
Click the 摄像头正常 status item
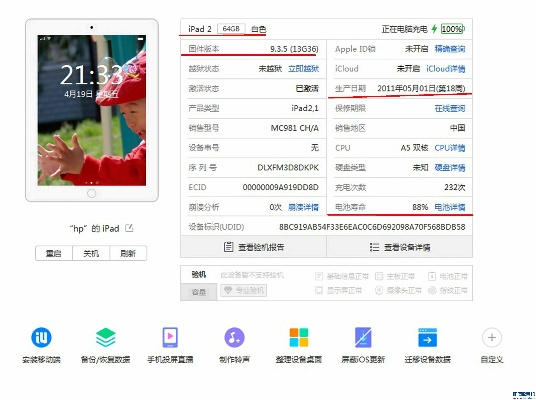click(399, 290)
